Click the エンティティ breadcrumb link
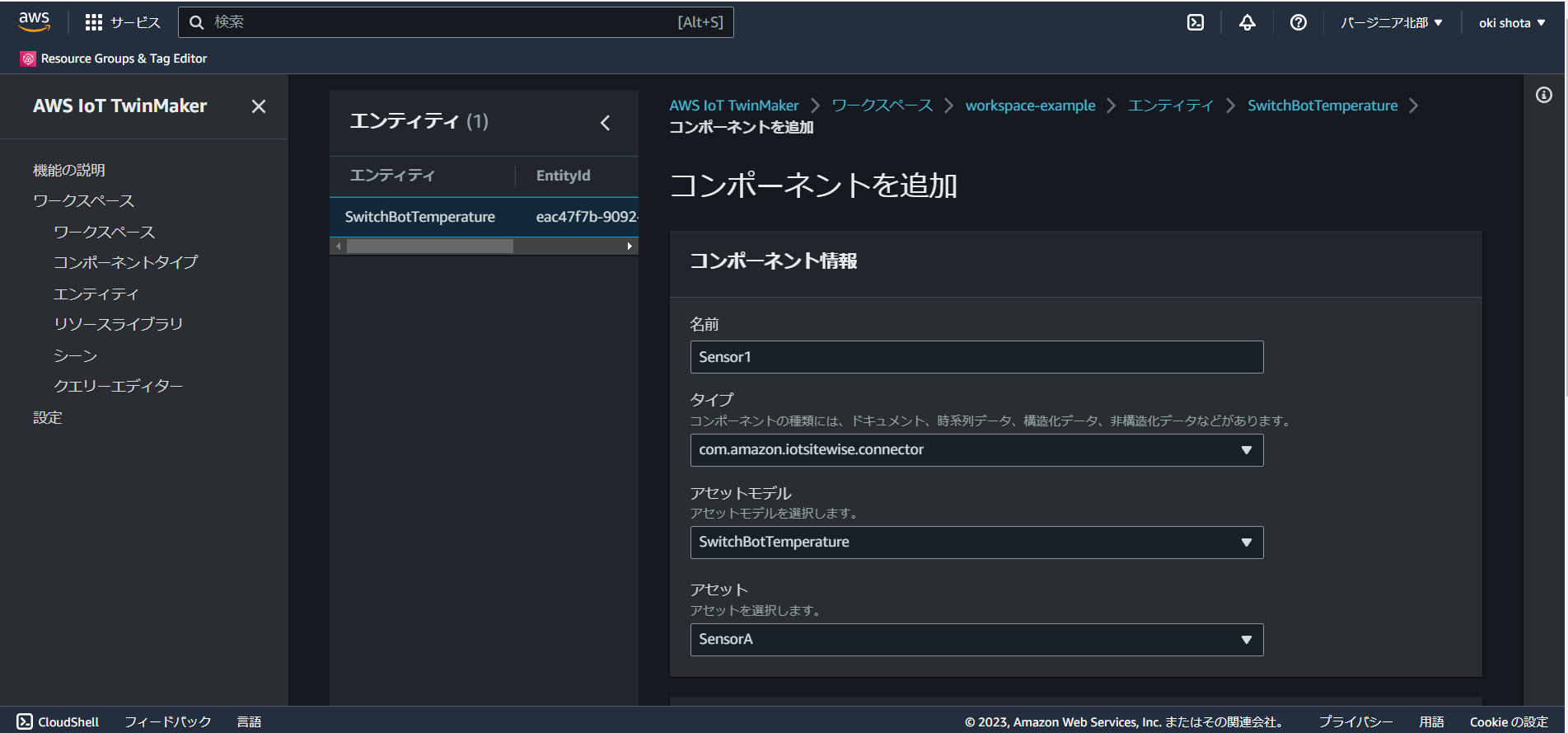The height and width of the screenshot is (733, 1568). [1171, 106]
